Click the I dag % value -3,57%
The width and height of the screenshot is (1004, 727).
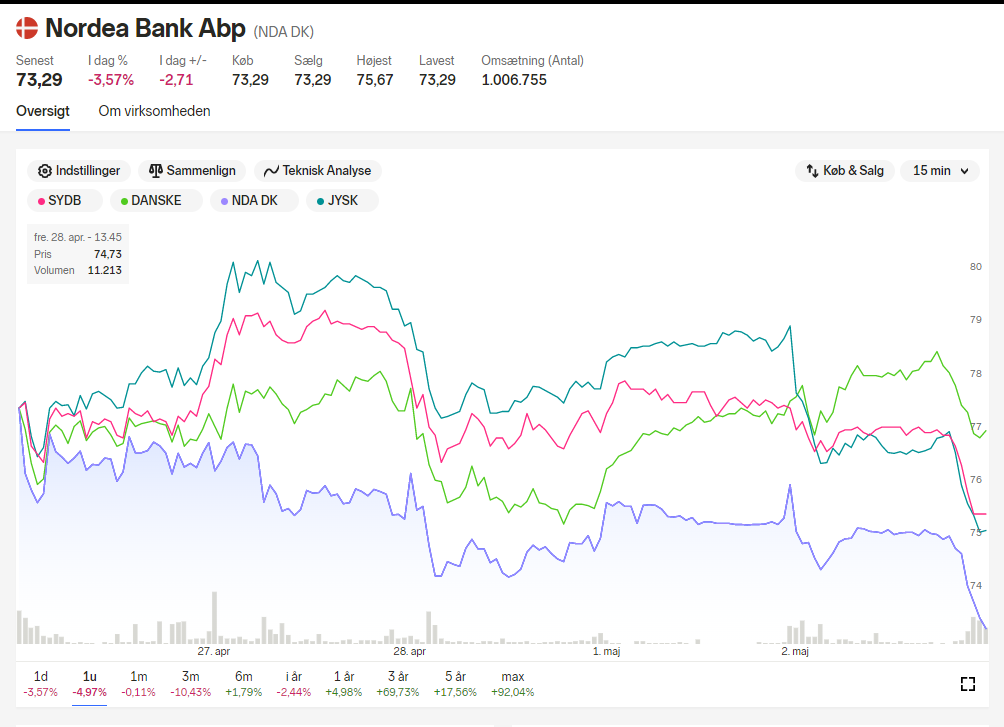(111, 80)
